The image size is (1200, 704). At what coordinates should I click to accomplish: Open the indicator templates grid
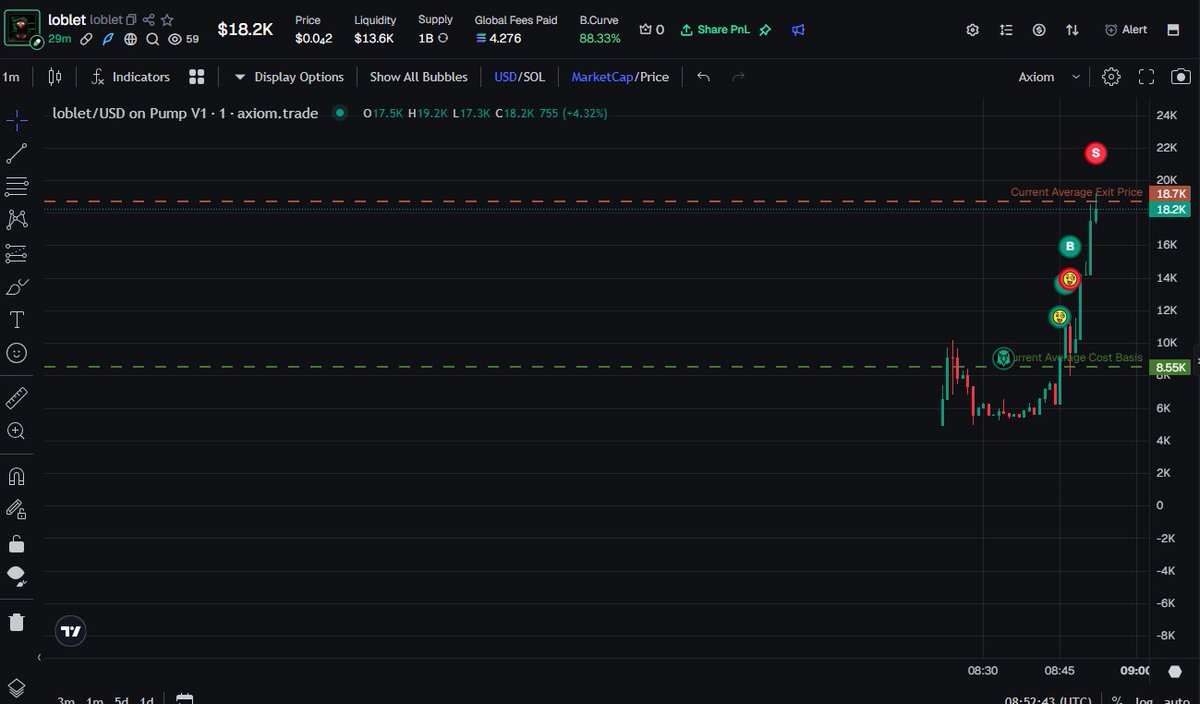pos(197,77)
